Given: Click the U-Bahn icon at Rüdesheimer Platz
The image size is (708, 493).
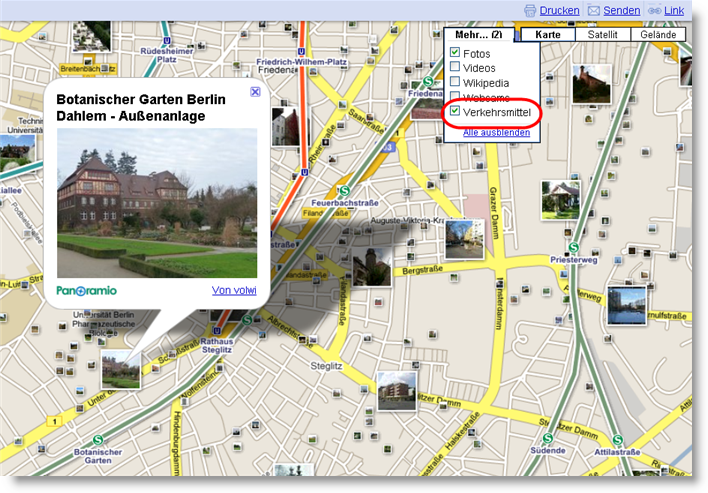Looking at the screenshot, I should [167, 41].
